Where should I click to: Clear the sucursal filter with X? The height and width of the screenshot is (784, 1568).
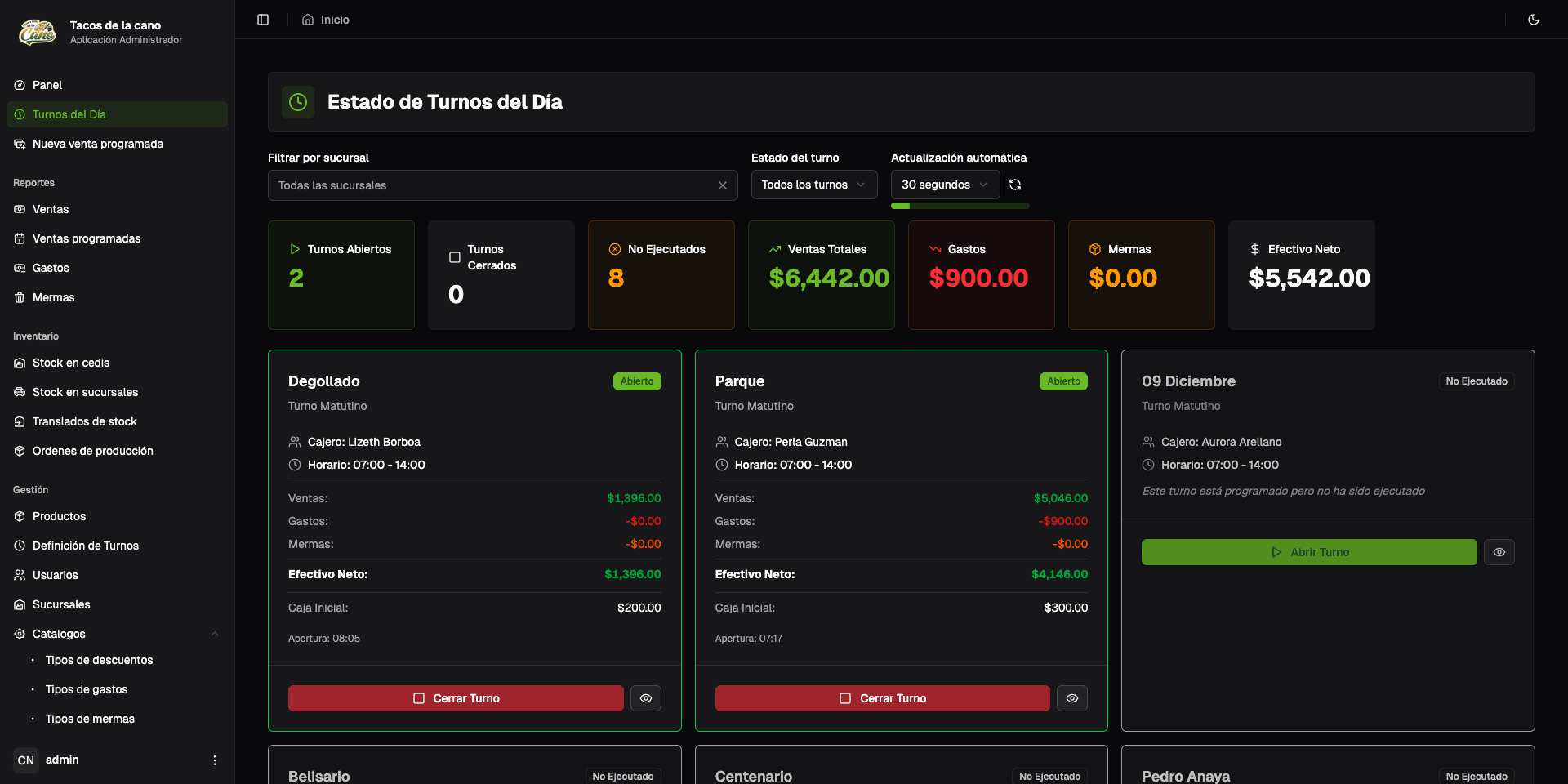723,185
